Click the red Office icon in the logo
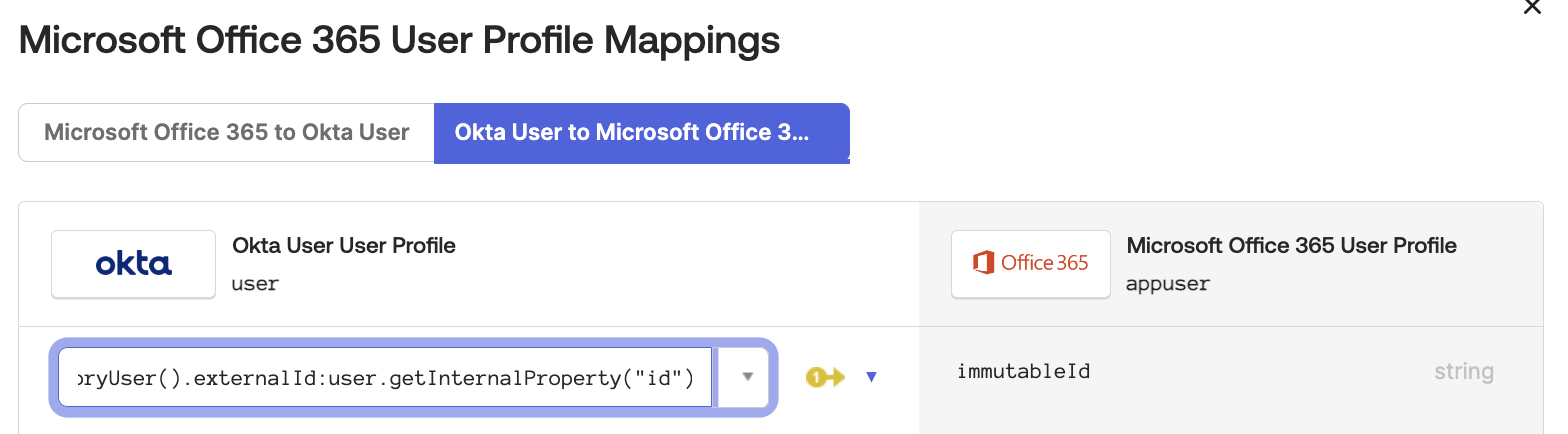The image size is (1568, 434). (x=983, y=263)
